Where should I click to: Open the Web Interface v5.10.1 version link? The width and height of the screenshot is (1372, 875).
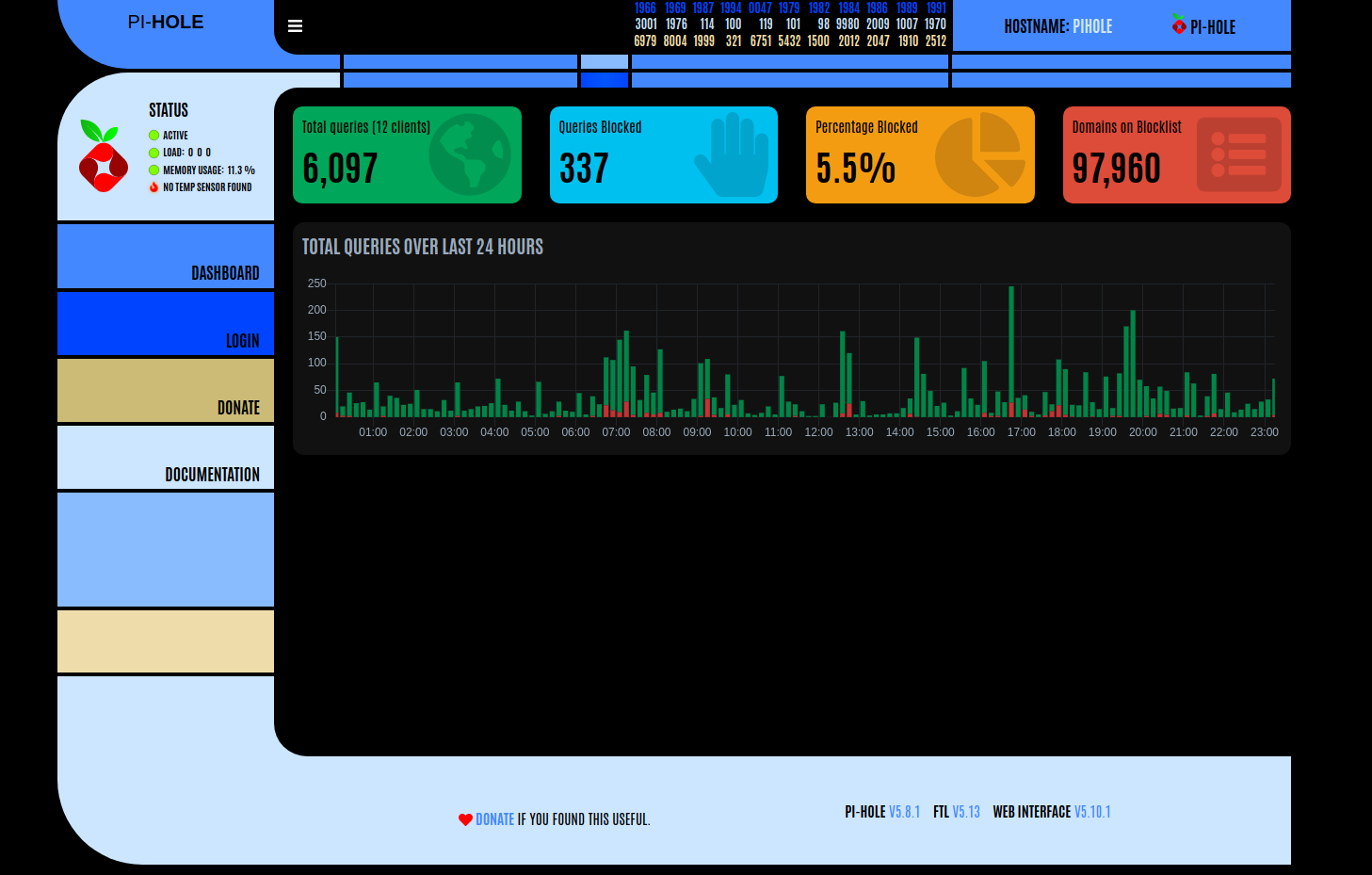coord(1092,812)
